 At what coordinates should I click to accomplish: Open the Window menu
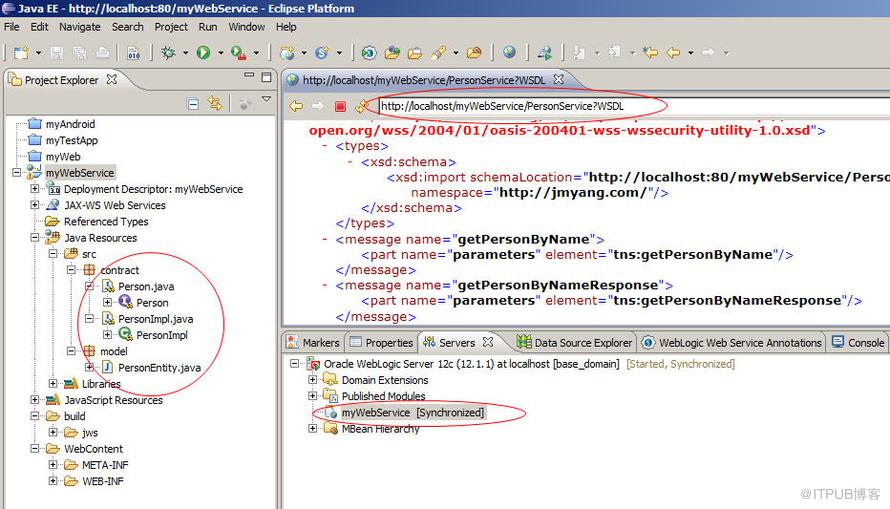(246, 27)
